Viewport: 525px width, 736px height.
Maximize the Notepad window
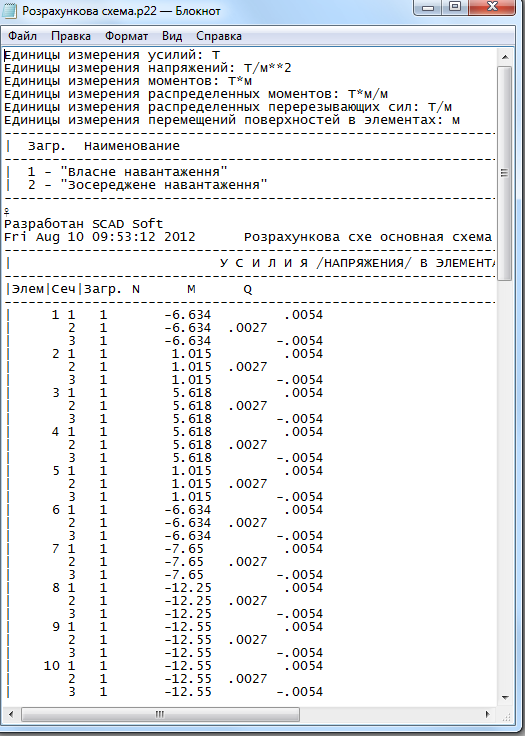coord(455,8)
